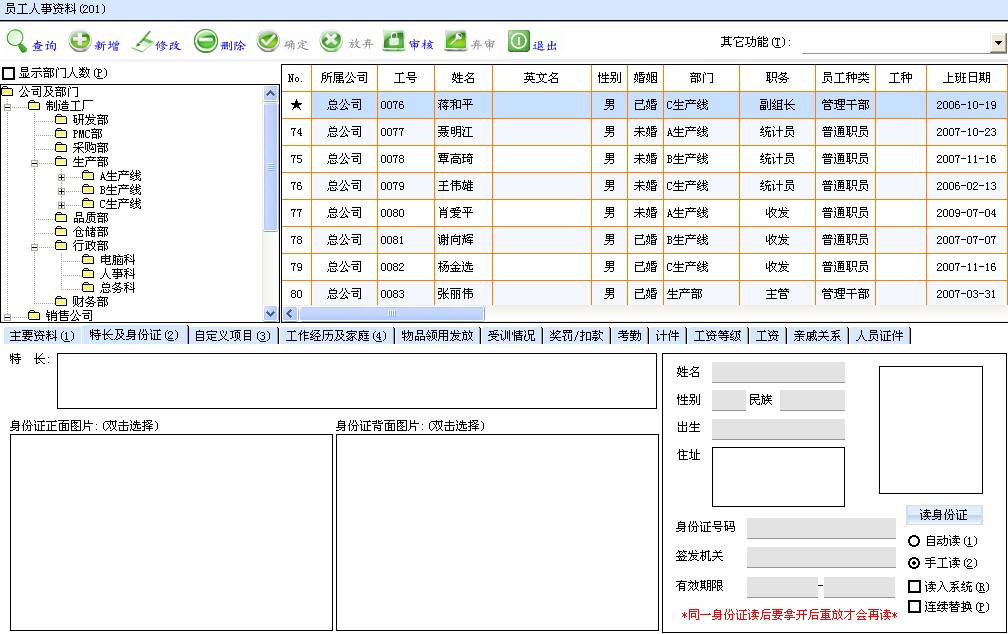Viewport: 1008px width, 634px height.
Task: Select the 手工读 radio button
Action: point(914,563)
